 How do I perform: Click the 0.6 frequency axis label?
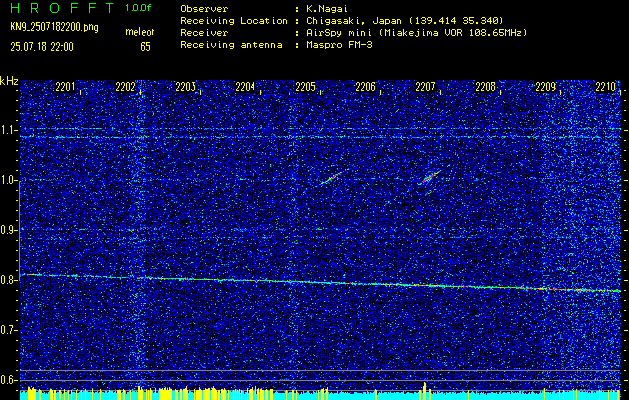tap(8, 380)
